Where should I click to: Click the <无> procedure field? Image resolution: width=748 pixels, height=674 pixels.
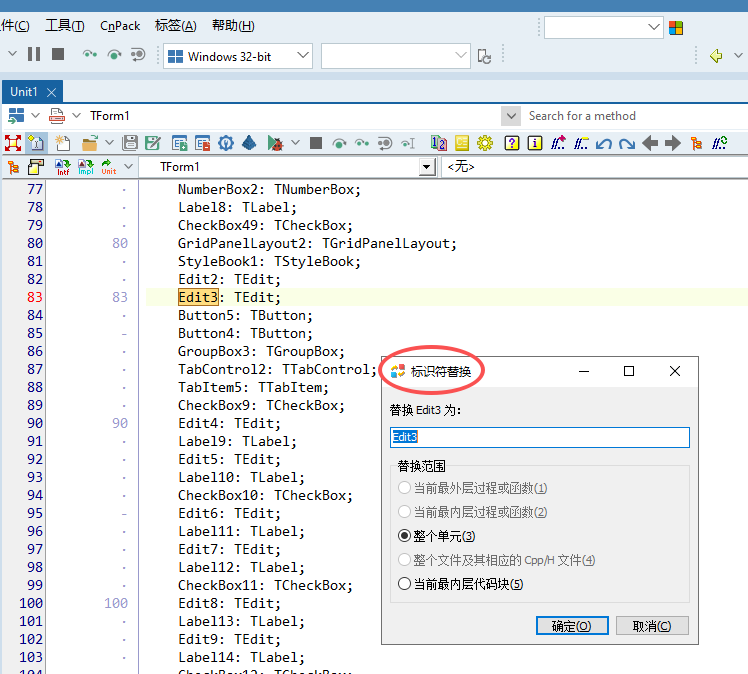coord(594,167)
